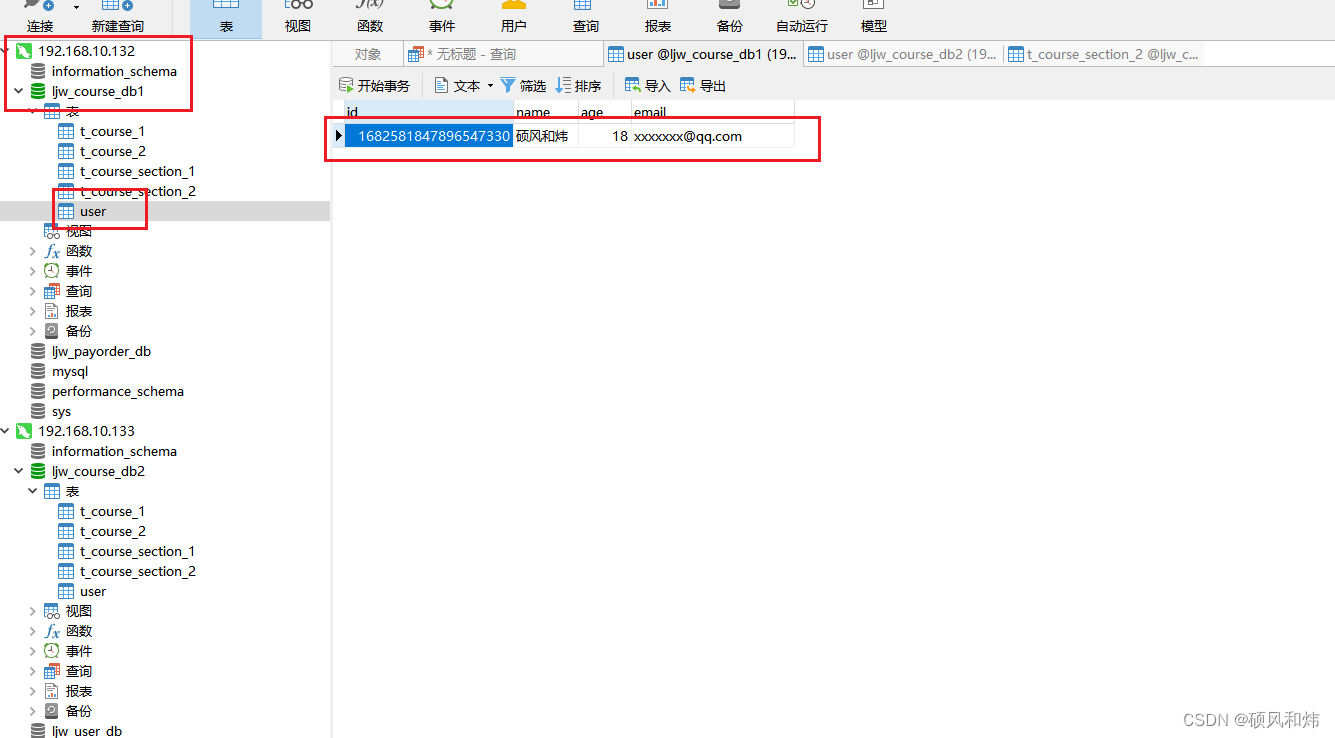Open the dropdown arrow beside 连接
The height and width of the screenshot is (738, 1335).
tap(75, 7)
